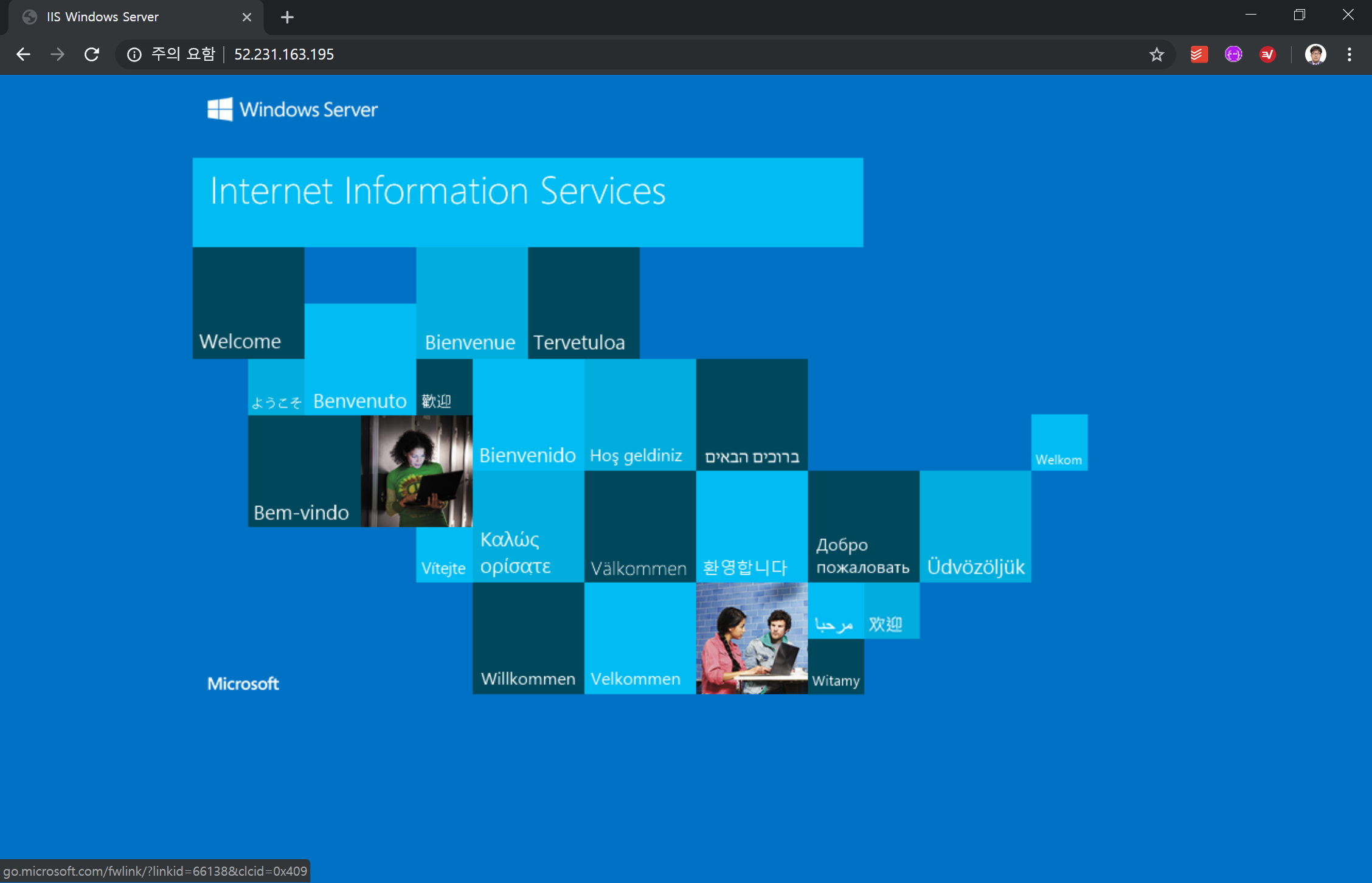Screen dimensions: 1372x883
Task: Click the Välkommen tile
Action: click(640, 527)
